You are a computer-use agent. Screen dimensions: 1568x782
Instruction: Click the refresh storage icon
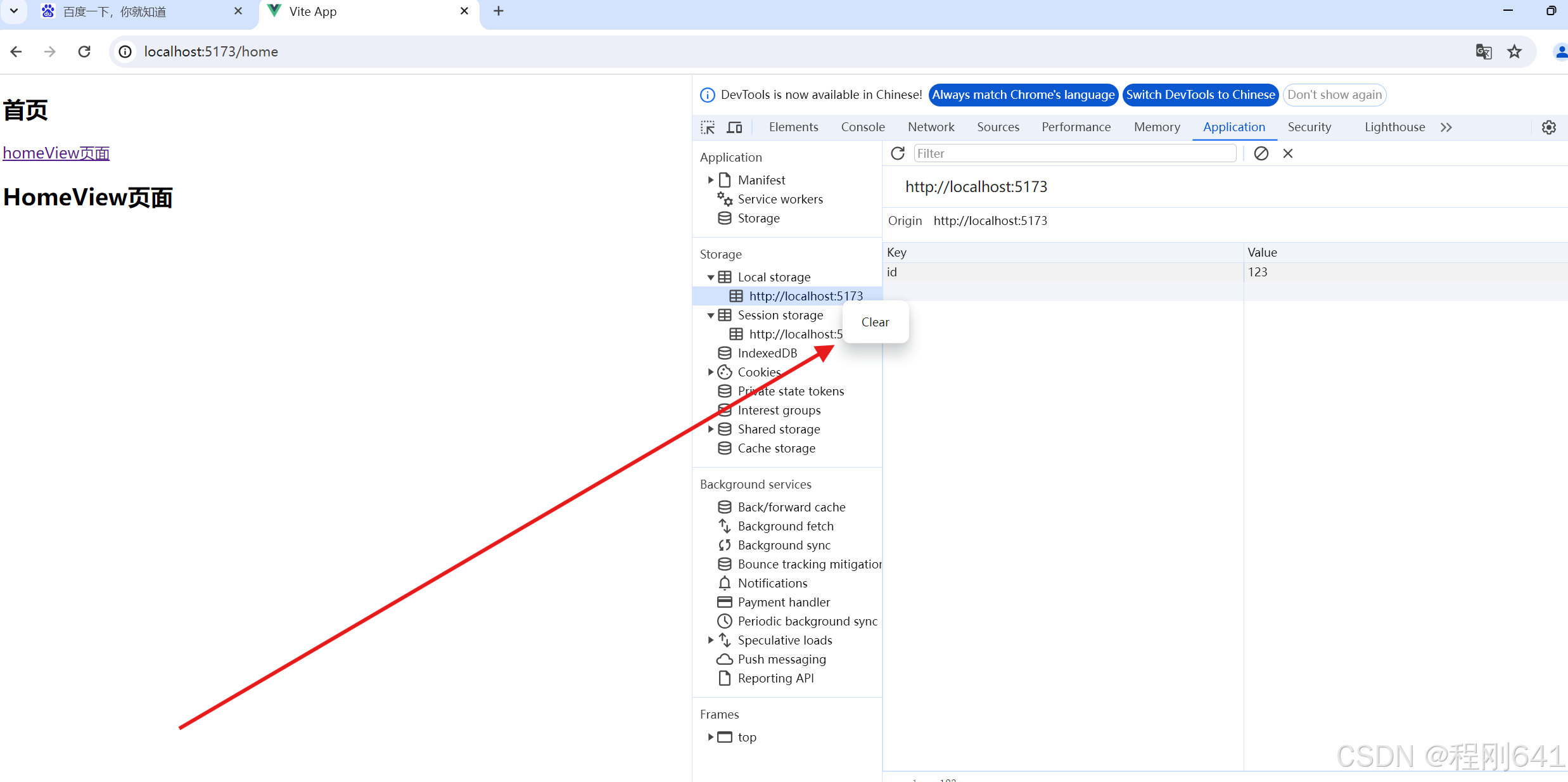click(x=898, y=153)
